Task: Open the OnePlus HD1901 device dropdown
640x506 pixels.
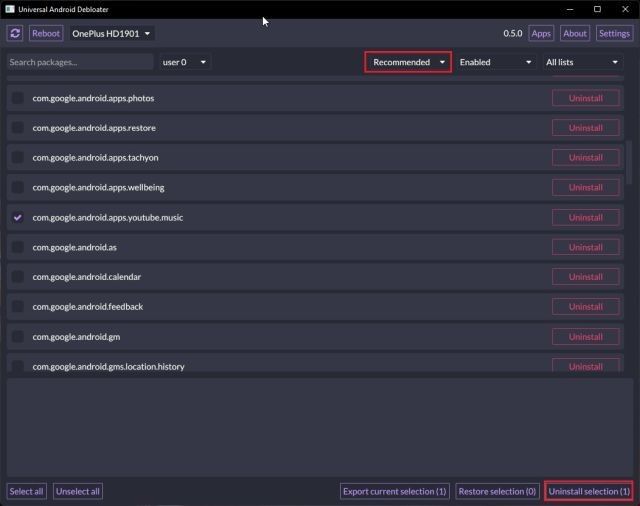Action: point(111,33)
